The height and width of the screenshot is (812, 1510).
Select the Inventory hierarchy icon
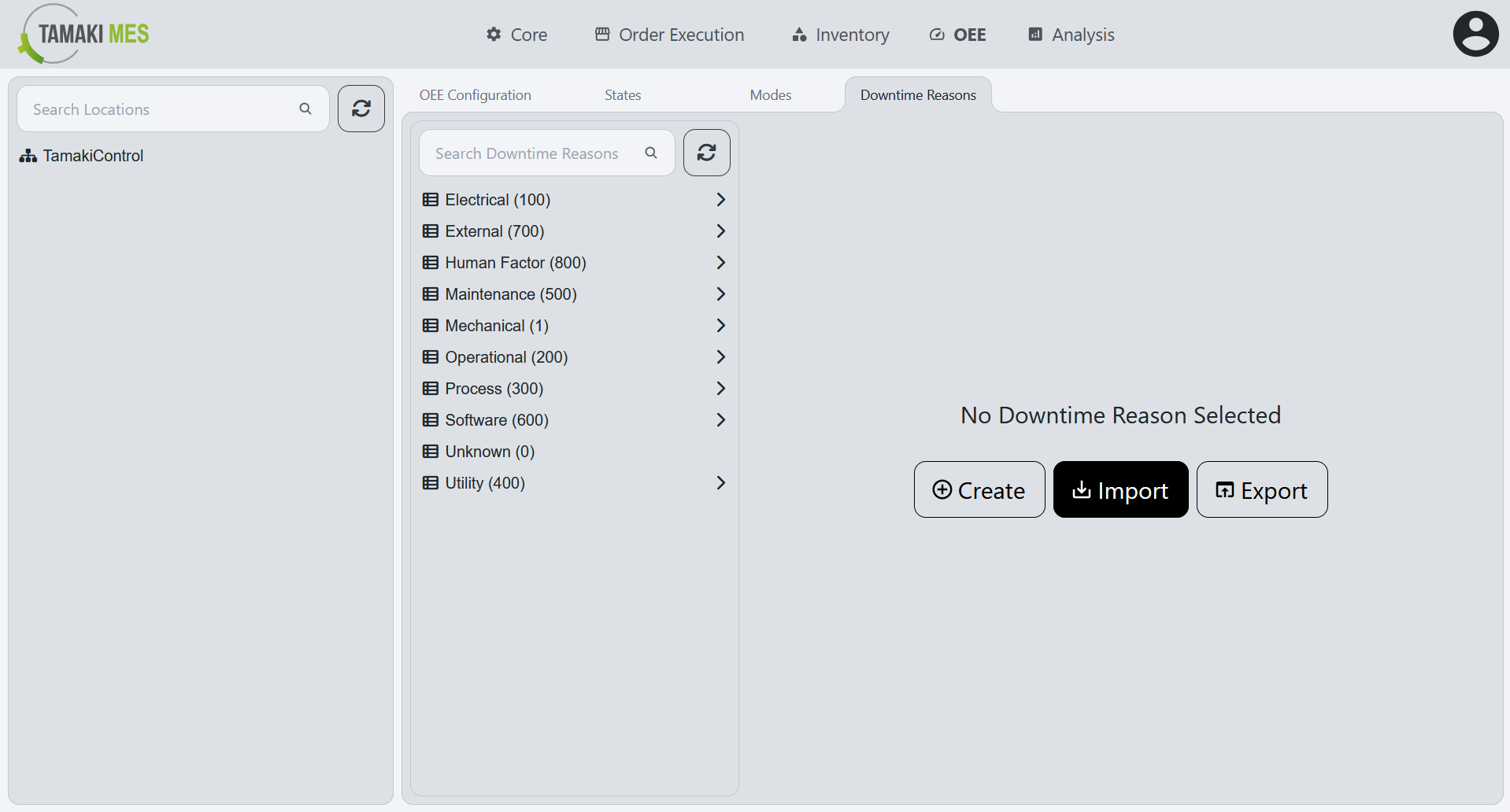pos(798,34)
